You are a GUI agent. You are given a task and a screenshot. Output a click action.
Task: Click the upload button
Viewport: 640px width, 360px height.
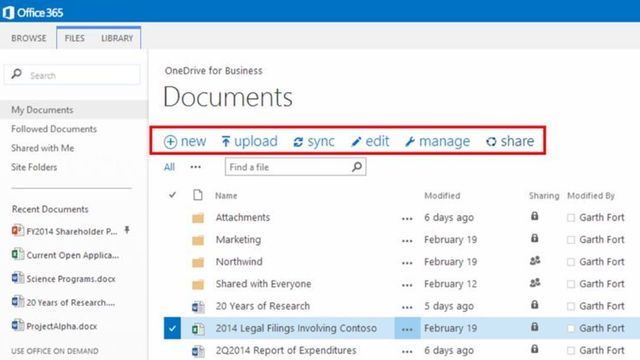click(x=249, y=141)
